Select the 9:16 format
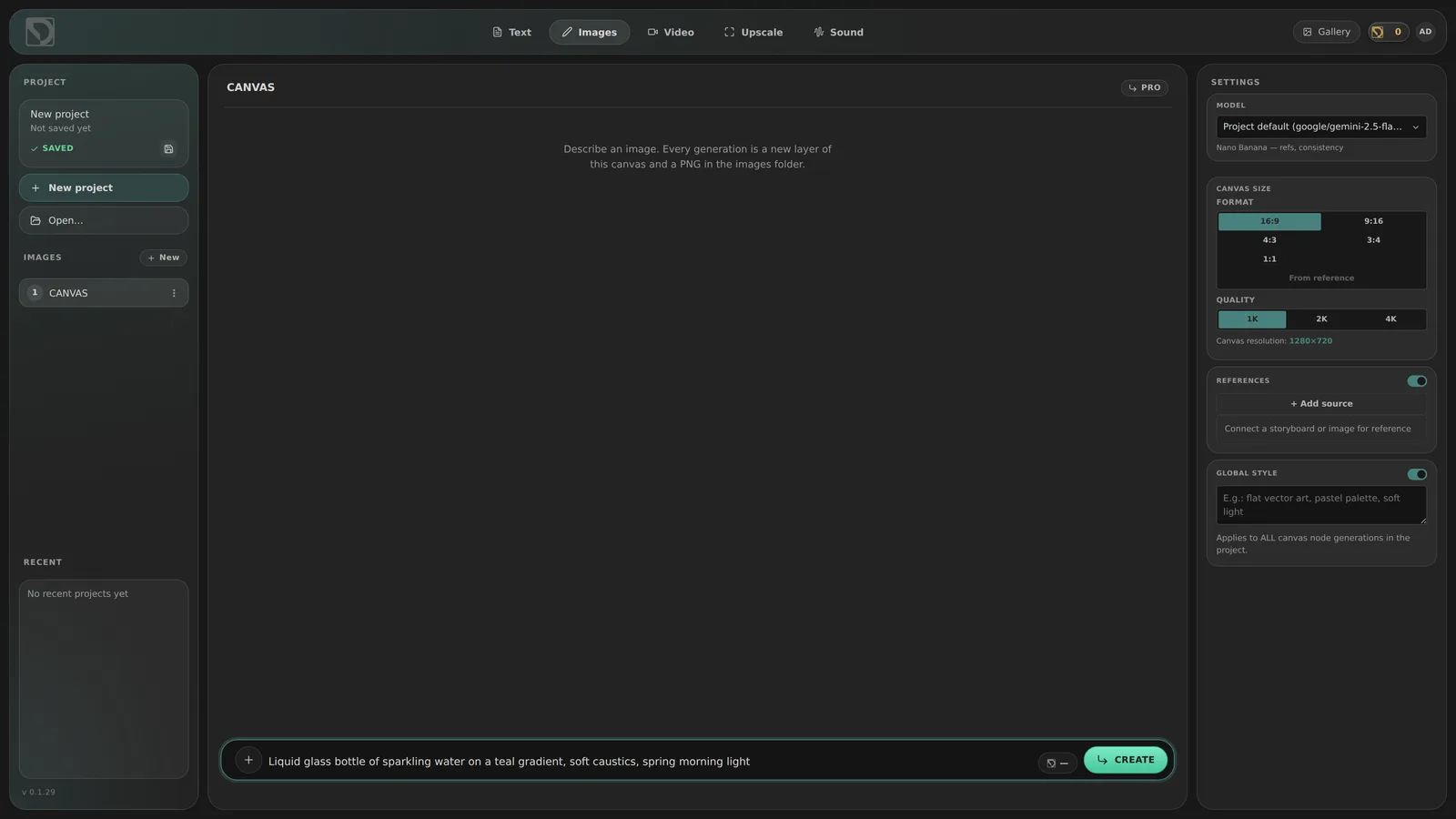Viewport: 1456px width, 819px height. point(1373,221)
